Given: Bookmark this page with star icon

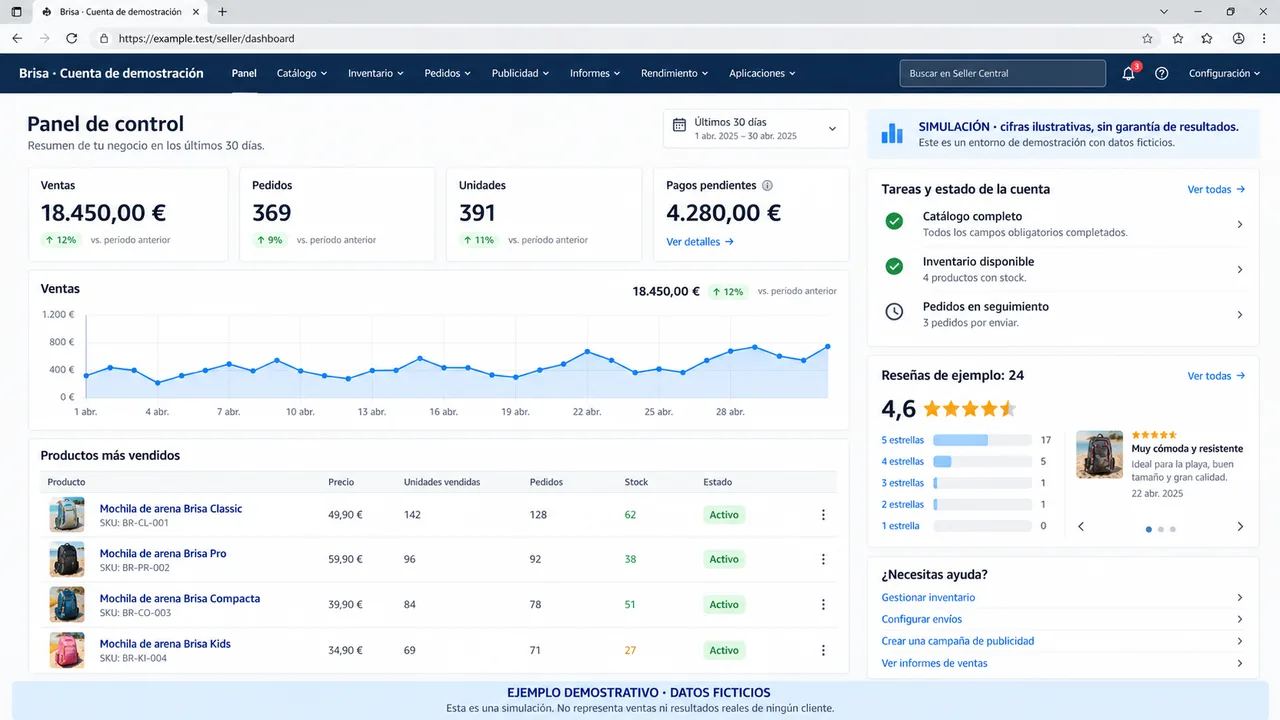Looking at the screenshot, I should 1147,38.
